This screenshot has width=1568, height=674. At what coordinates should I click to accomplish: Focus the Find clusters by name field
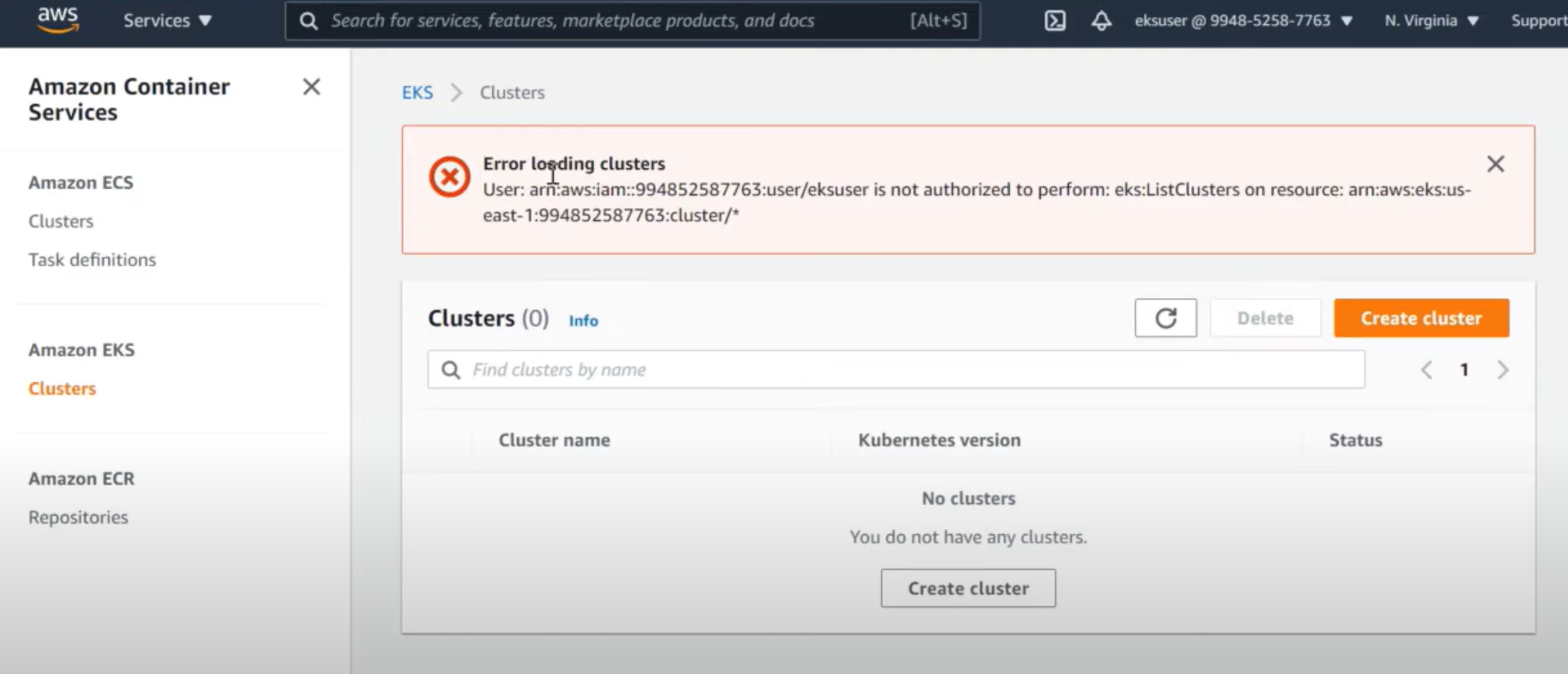coord(896,369)
